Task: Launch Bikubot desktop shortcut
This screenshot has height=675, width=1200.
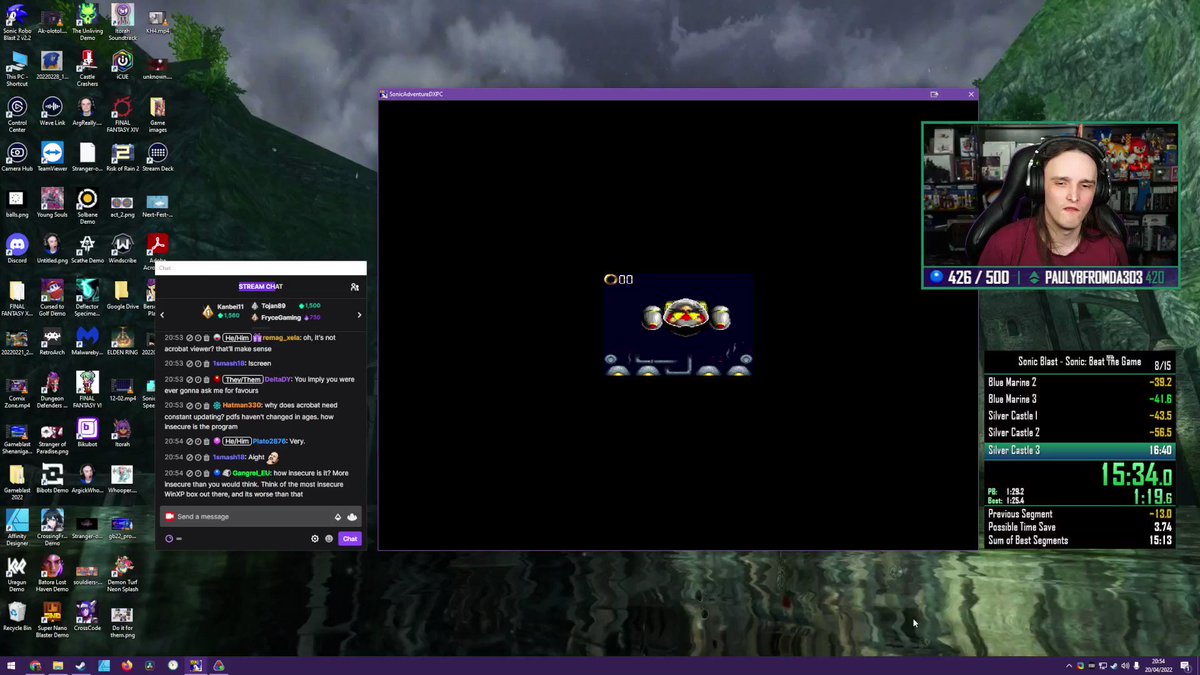Action: pyautogui.click(x=87, y=433)
